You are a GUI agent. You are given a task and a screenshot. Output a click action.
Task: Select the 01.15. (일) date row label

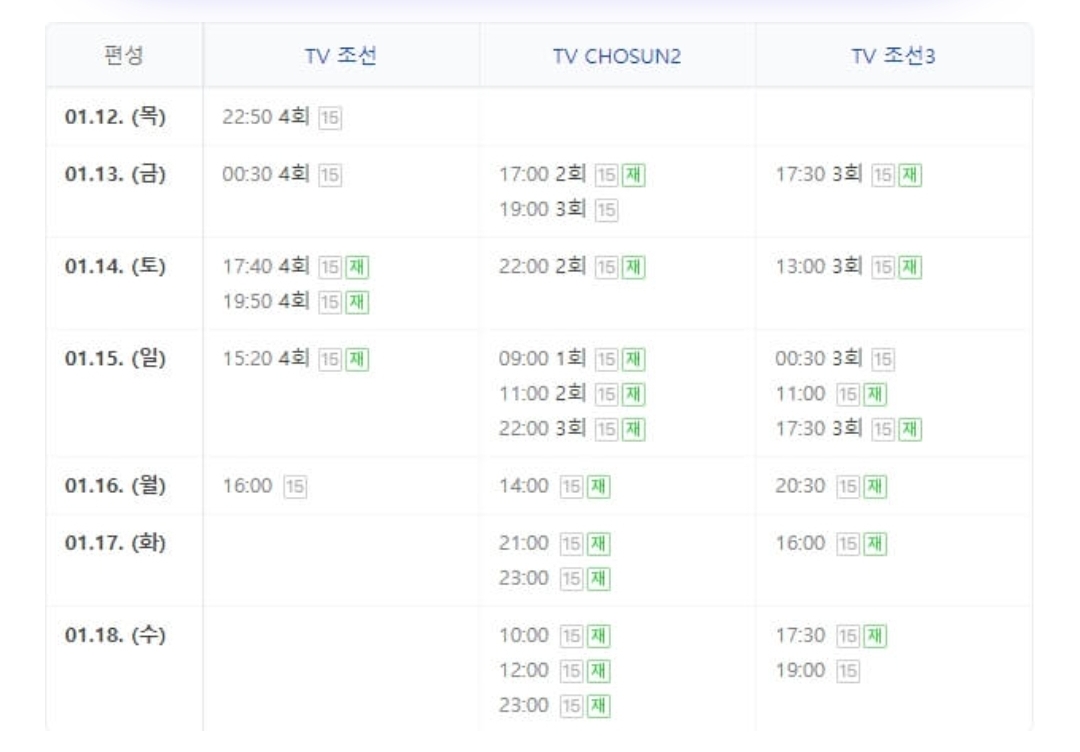point(115,358)
